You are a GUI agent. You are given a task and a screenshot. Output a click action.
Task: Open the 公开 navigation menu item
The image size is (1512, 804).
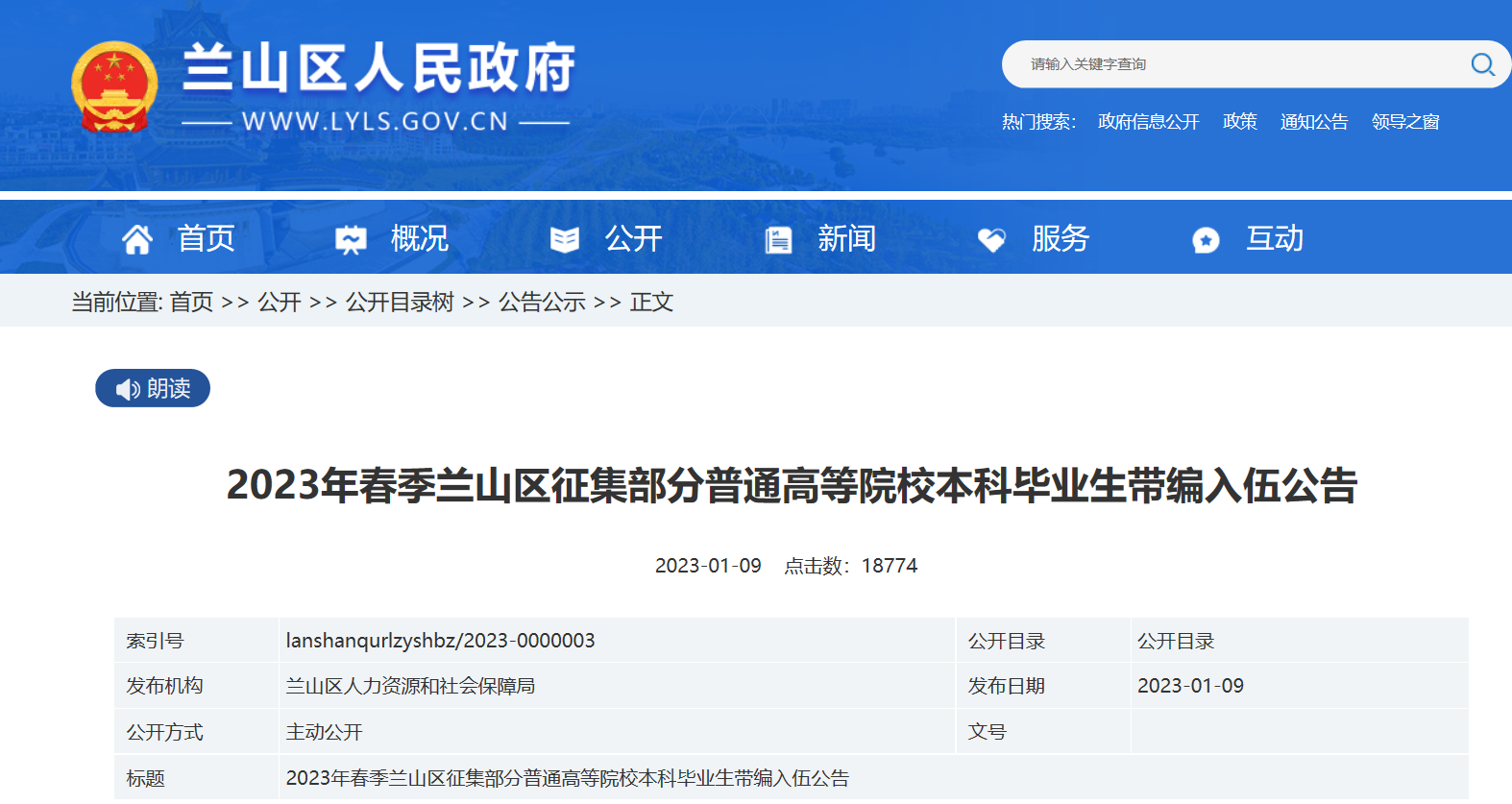634,238
